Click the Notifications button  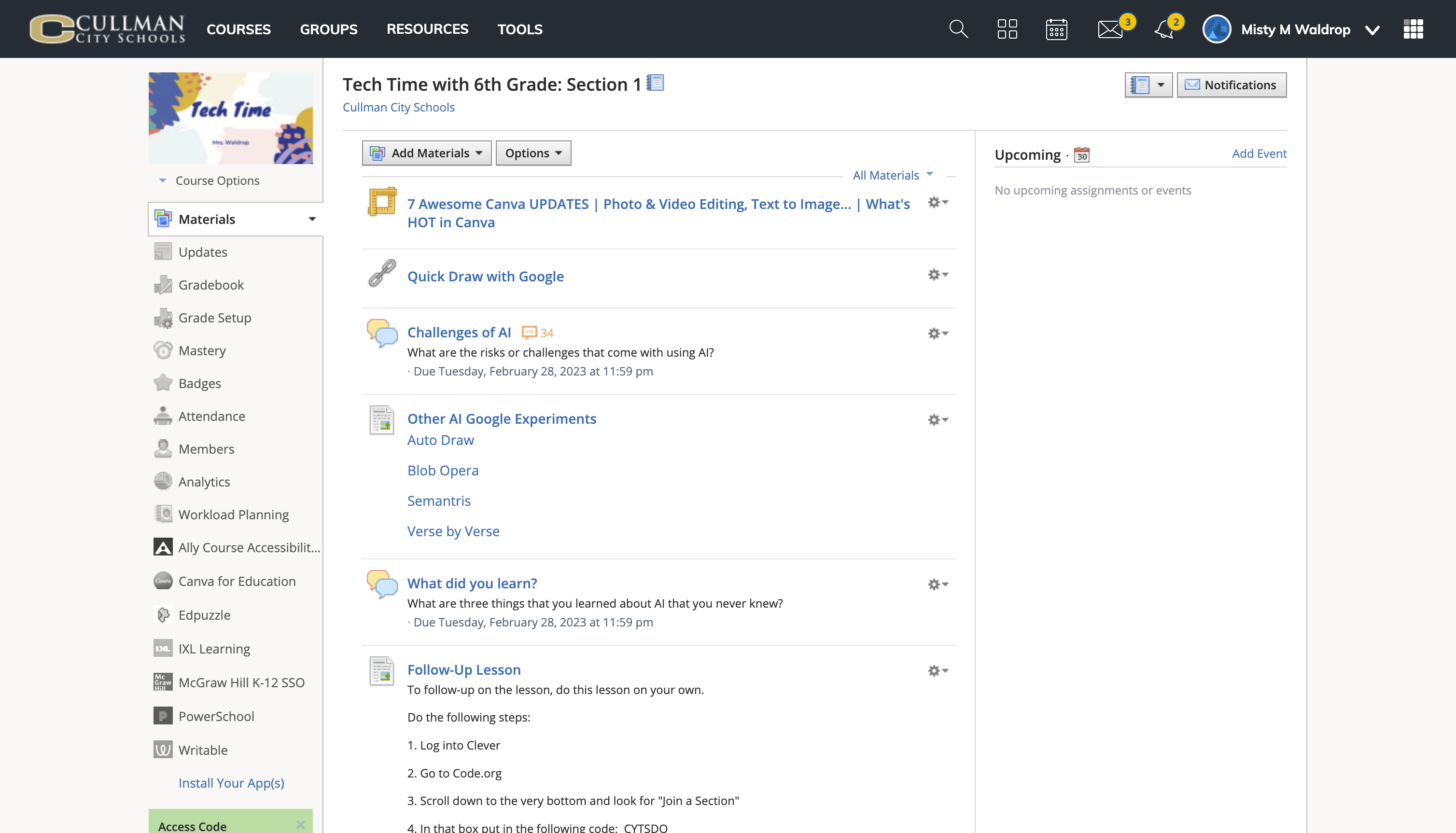click(x=1231, y=84)
